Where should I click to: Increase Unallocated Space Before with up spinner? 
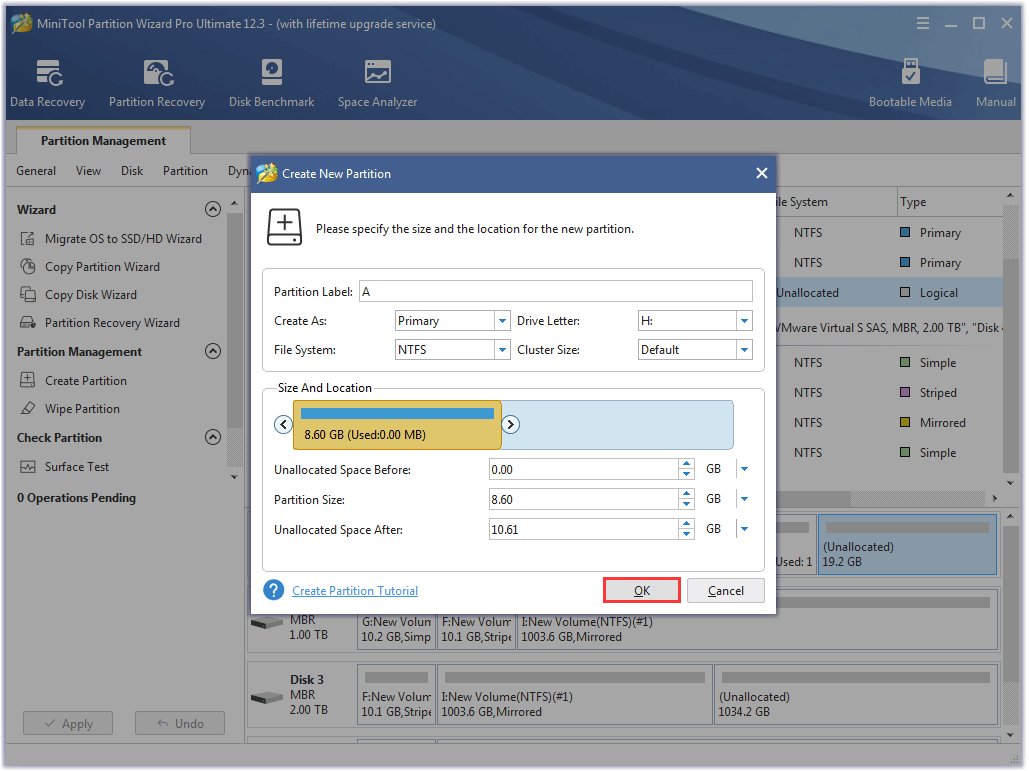pyautogui.click(x=686, y=464)
